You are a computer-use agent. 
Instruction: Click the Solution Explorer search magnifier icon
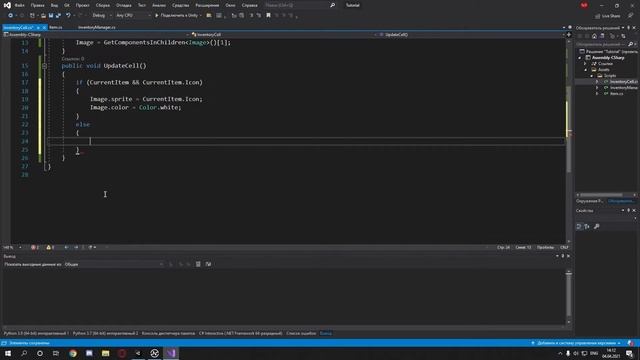(631, 44)
